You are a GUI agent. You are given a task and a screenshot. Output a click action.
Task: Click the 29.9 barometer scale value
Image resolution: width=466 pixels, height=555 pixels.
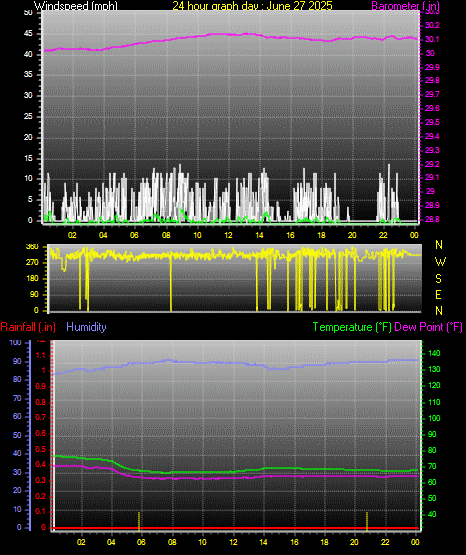tap(432, 67)
